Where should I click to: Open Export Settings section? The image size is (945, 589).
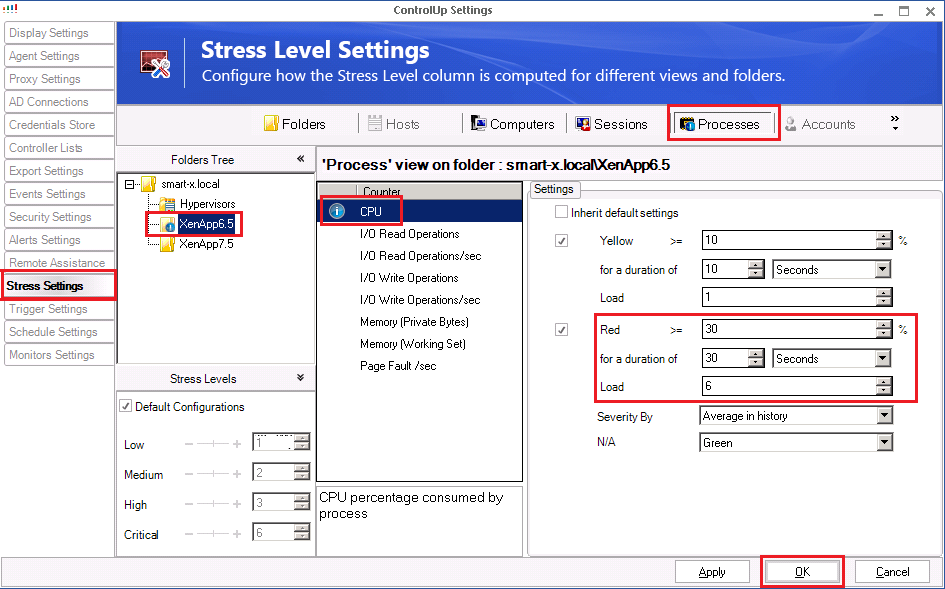tap(59, 171)
